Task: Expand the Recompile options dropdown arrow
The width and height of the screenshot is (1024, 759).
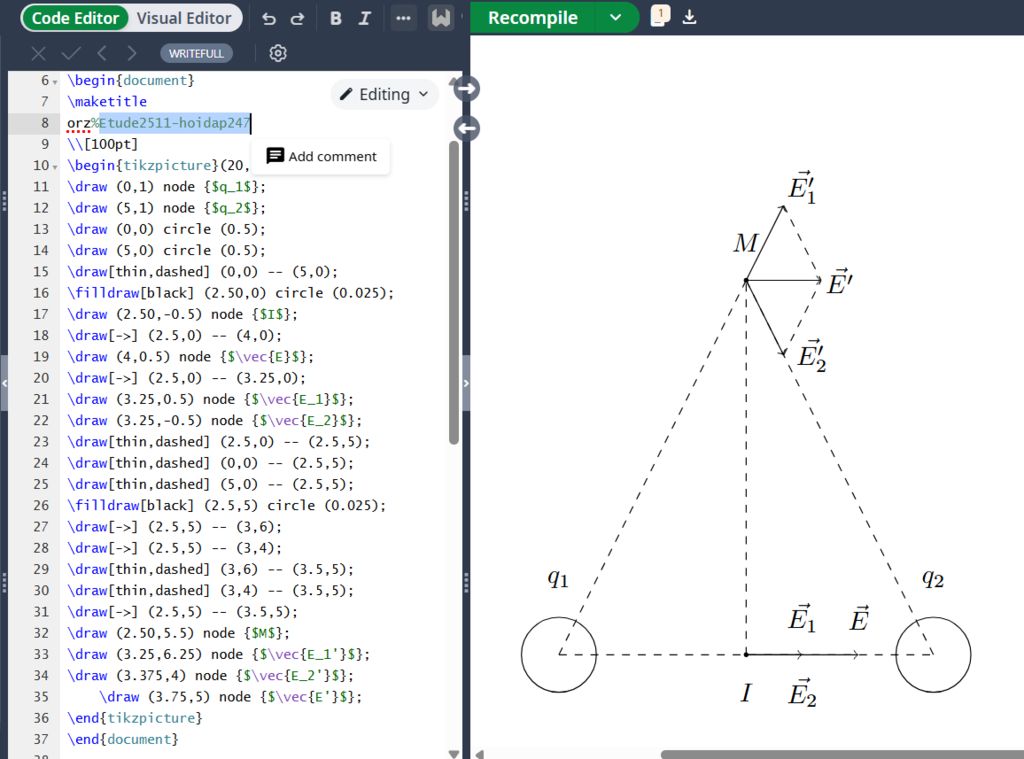Action: pyautogui.click(x=616, y=18)
